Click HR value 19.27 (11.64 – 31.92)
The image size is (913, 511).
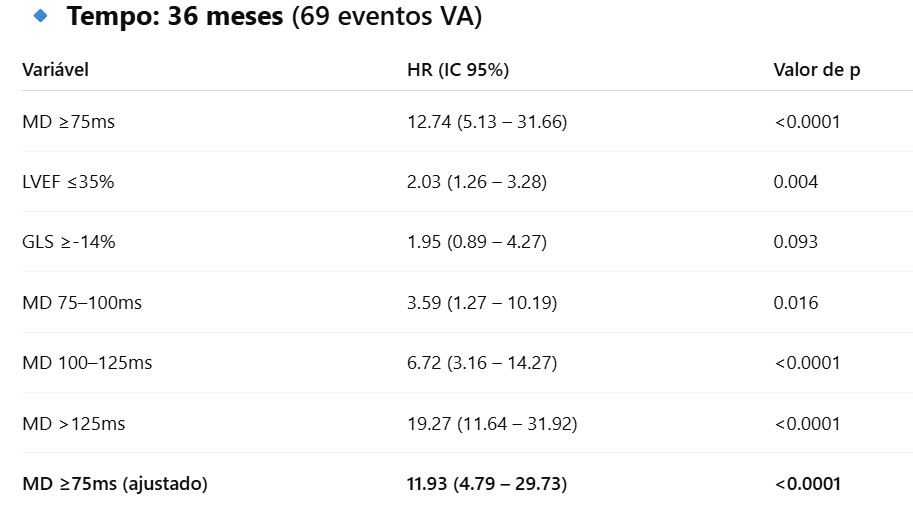(492, 424)
